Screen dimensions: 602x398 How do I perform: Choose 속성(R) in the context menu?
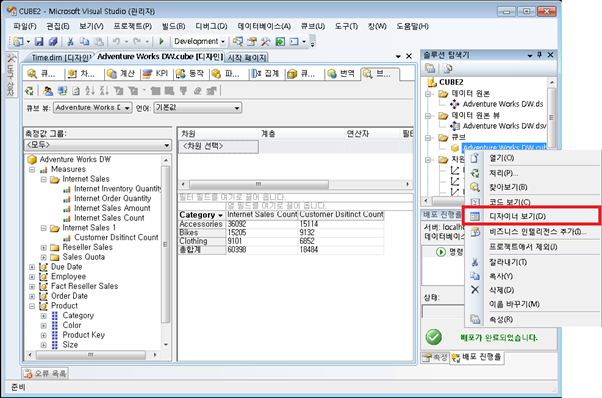531,319
